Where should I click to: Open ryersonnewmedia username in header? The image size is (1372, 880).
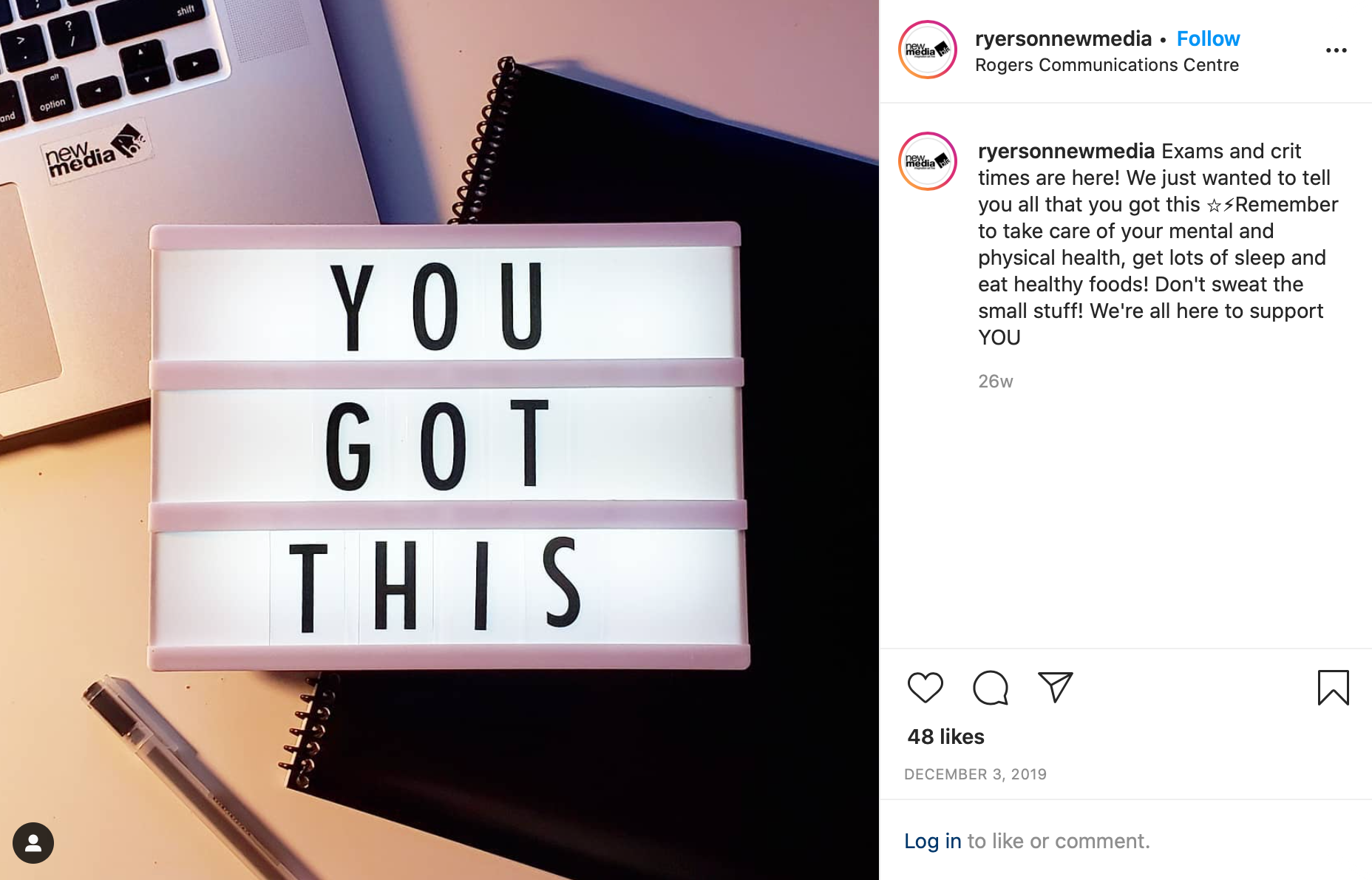tap(1063, 38)
